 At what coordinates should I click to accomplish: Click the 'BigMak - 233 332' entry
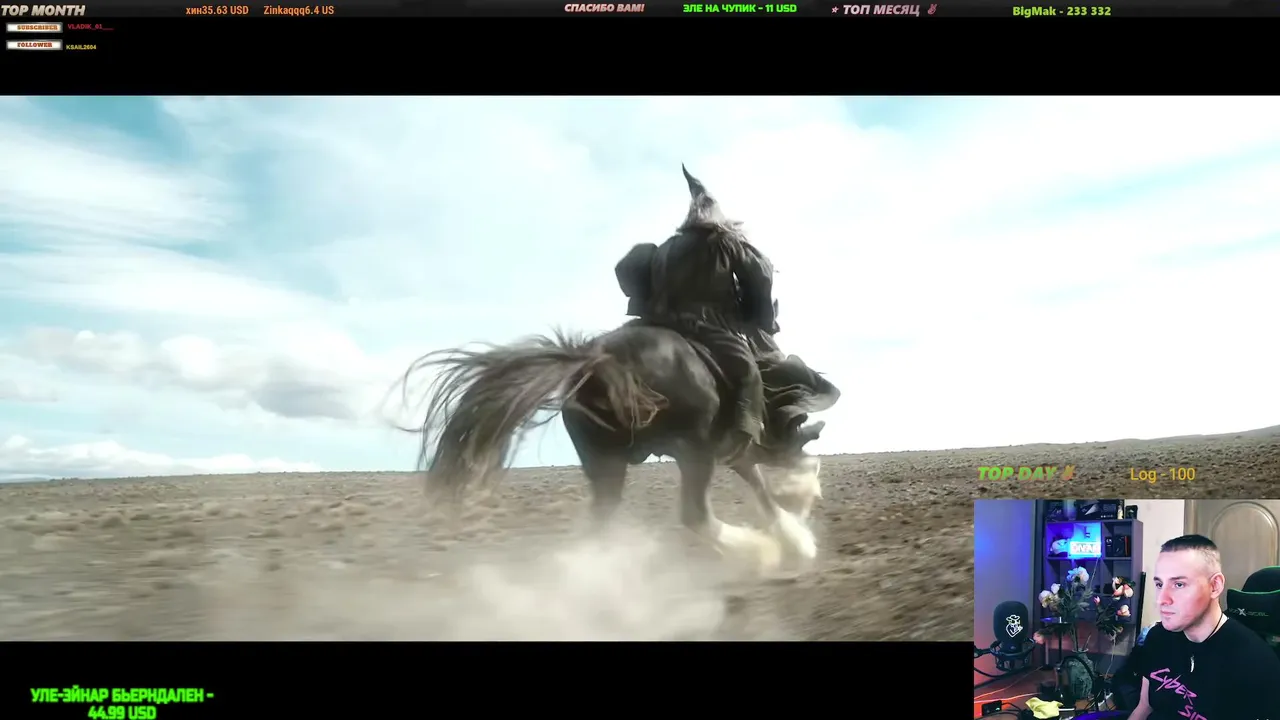(1061, 11)
